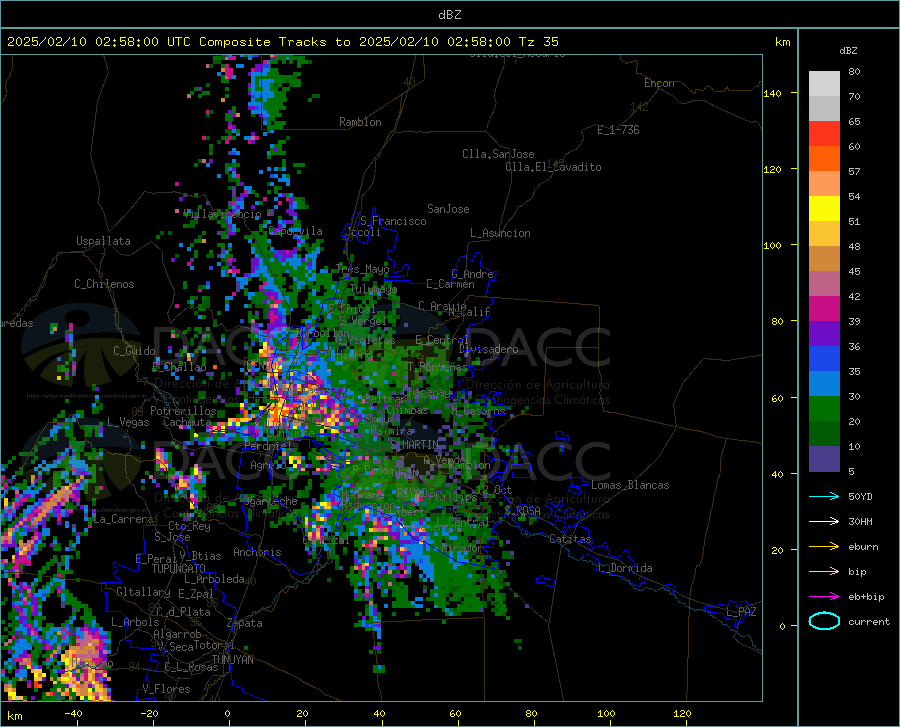900x727 pixels.
Task: Pick the magenta swatch in dBZ legend
Action: click(x=824, y=309)
